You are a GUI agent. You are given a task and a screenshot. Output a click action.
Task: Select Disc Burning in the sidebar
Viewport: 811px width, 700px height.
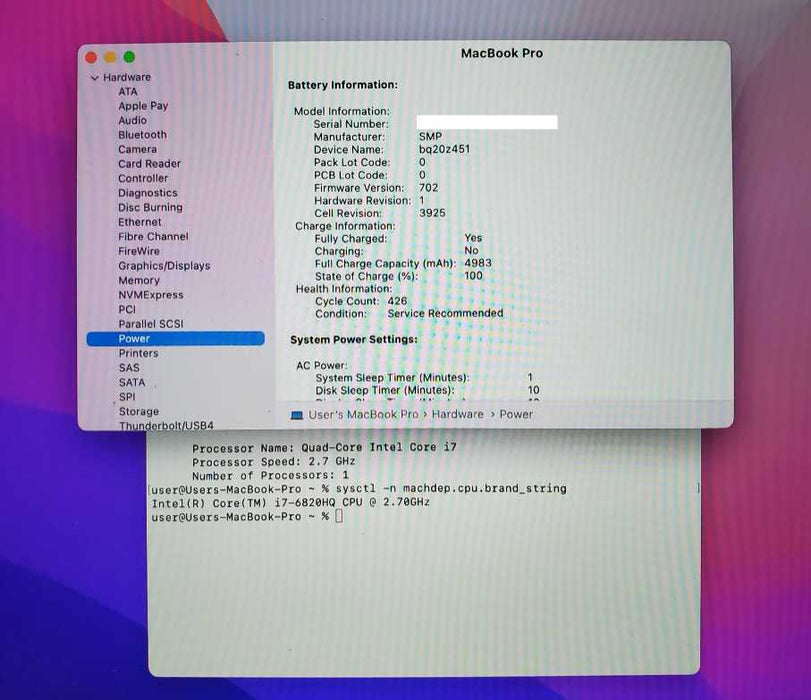[150, 207]
